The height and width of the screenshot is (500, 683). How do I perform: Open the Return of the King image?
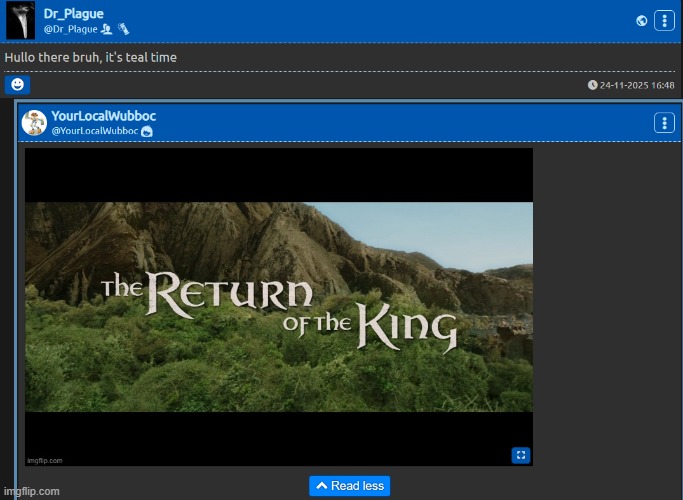[278, 306]
